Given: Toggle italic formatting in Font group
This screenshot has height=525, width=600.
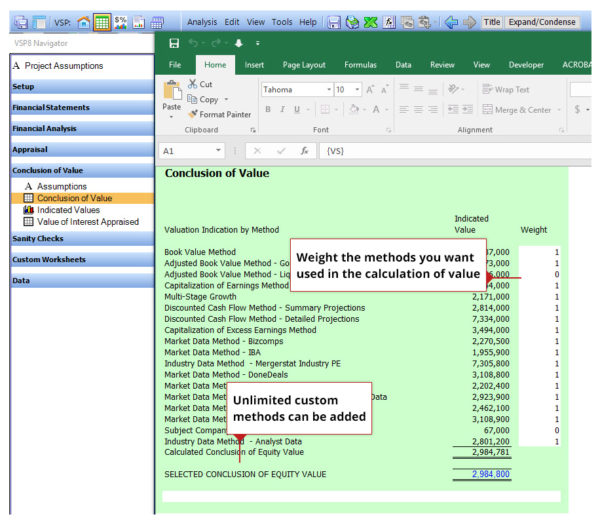Looking at the screenshot, I should pos(283,110).
